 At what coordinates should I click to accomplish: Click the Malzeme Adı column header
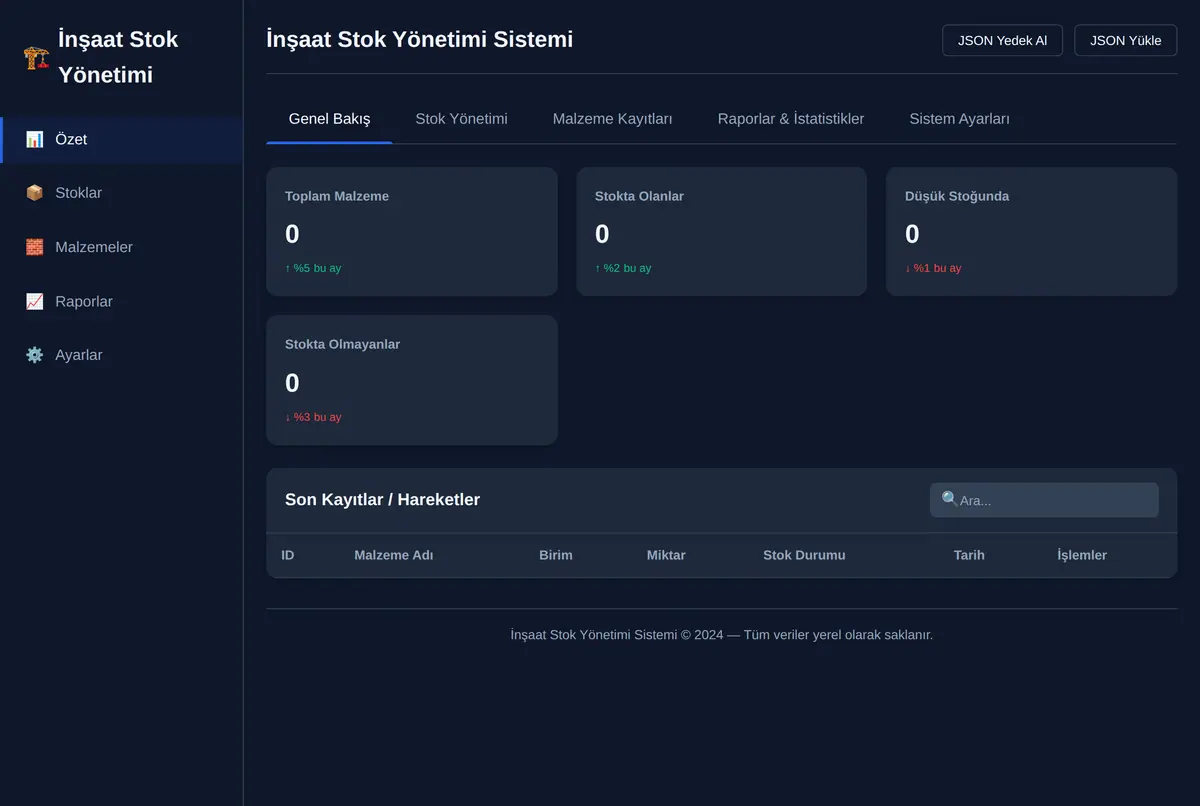(394, 555)
